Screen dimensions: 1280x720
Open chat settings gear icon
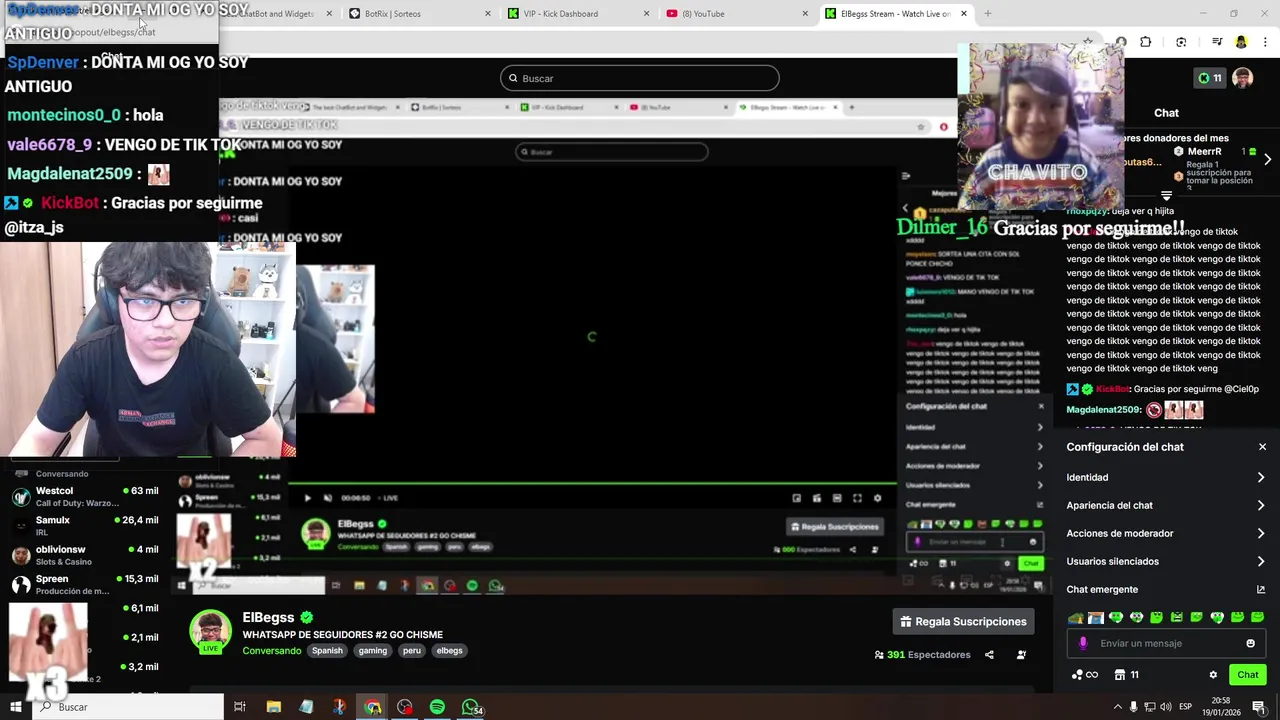(1213, 675)
